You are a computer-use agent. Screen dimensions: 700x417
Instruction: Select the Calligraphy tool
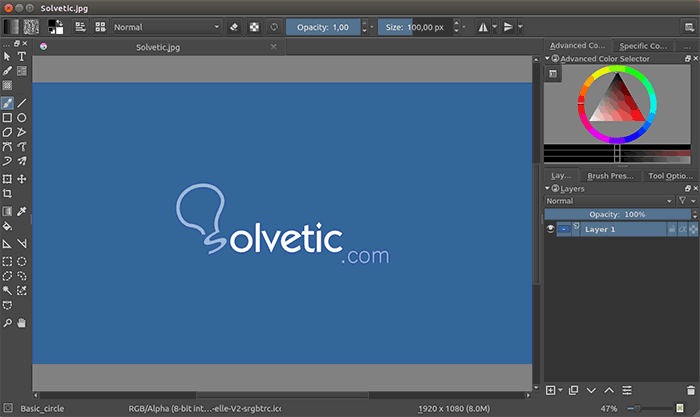7,71
